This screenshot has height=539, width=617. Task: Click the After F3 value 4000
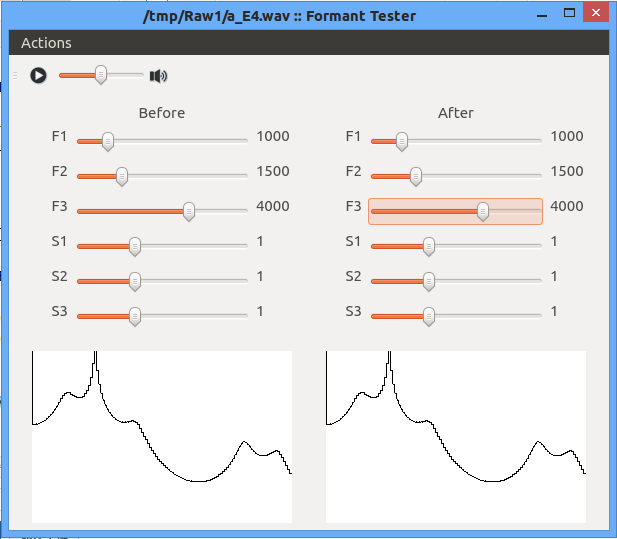[567, 206]
